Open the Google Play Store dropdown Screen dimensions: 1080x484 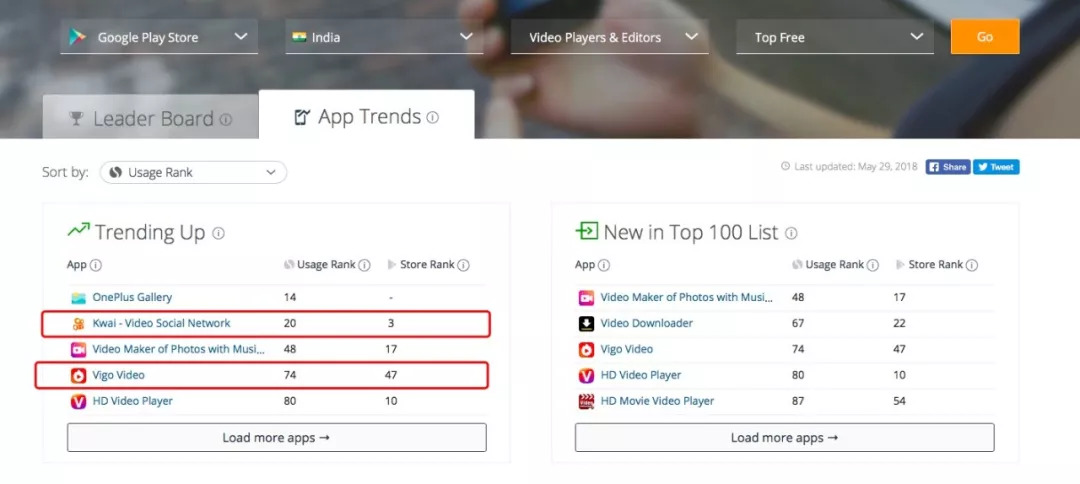pyautogui.click(x=159, y=36)
